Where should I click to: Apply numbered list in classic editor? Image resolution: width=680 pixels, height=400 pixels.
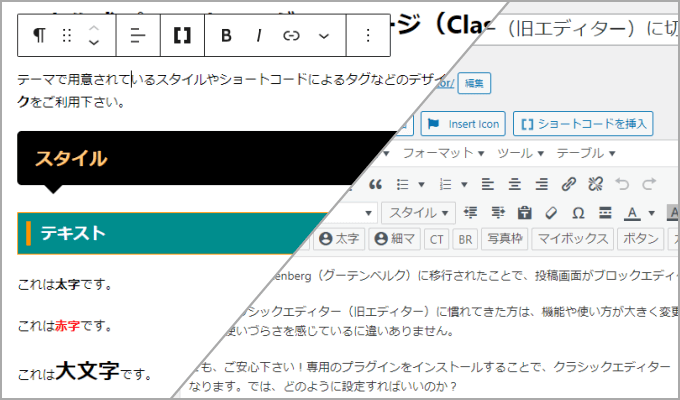(x=446, y=184)
